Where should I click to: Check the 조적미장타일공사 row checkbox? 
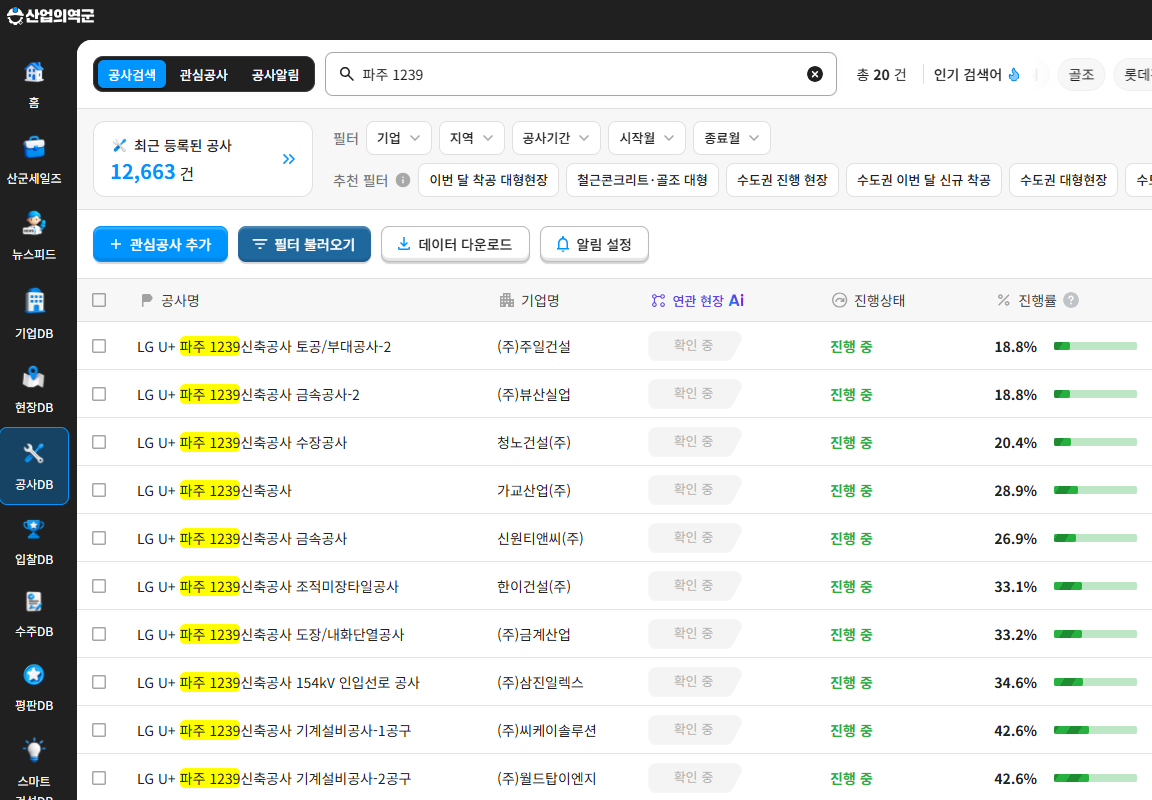point(99,586)
